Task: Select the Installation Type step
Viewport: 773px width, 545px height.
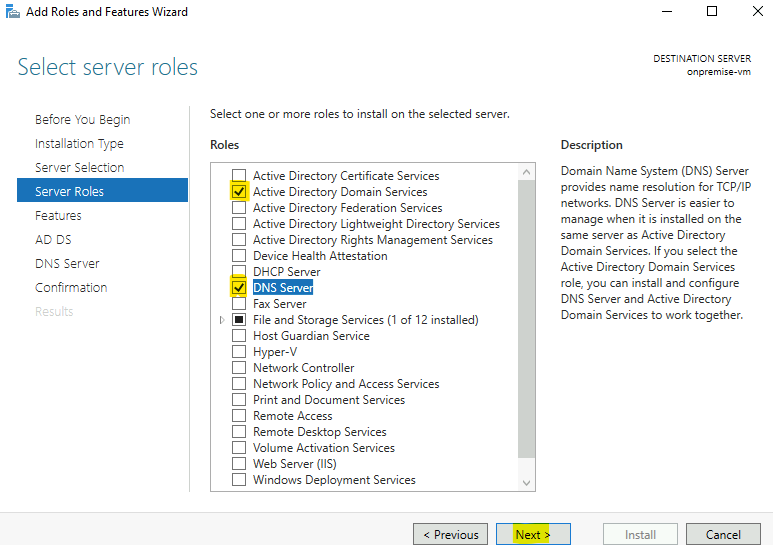Action: pyautogui.click(x=79, y=143)
